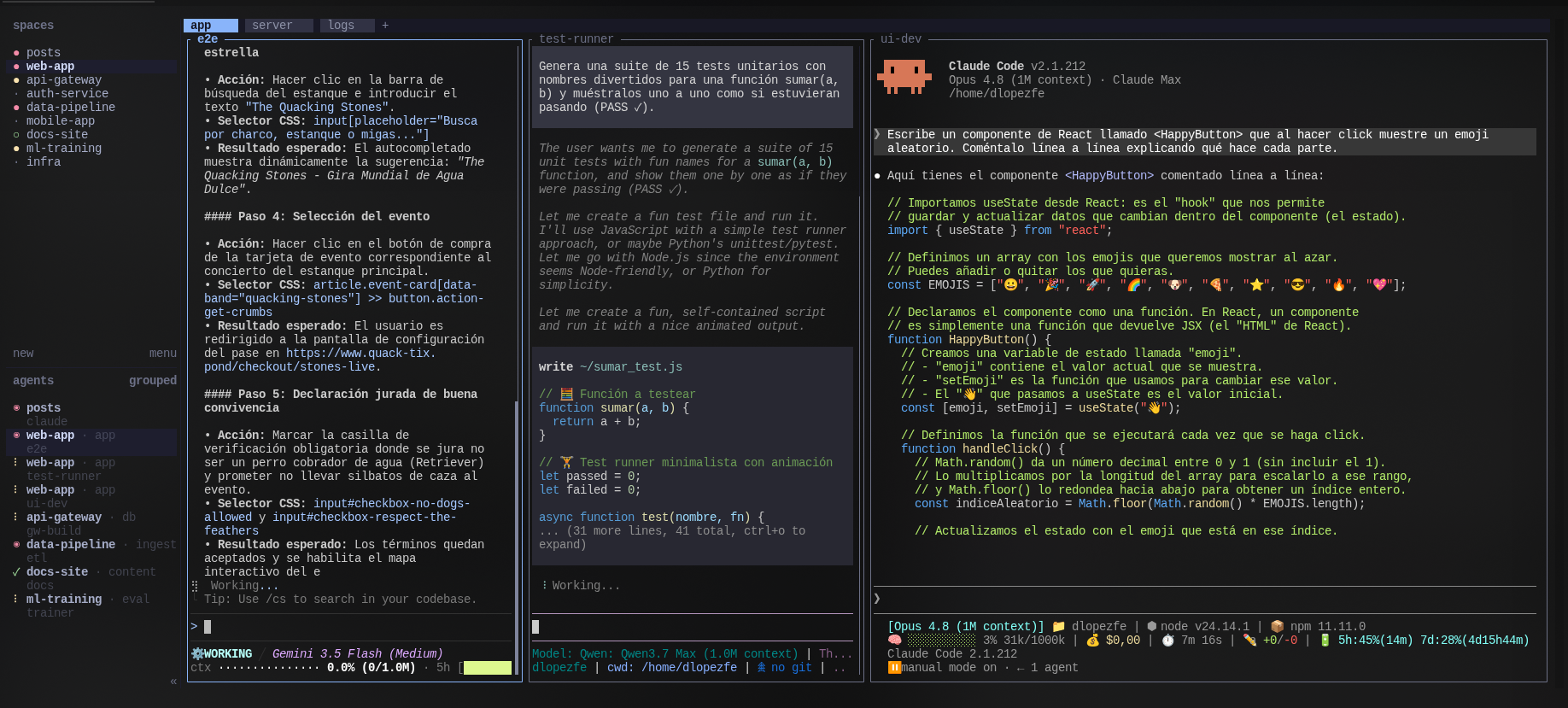Click the abacus emoji in 'Función a testear' comment

pyautogui.click(x=566, y=395)
